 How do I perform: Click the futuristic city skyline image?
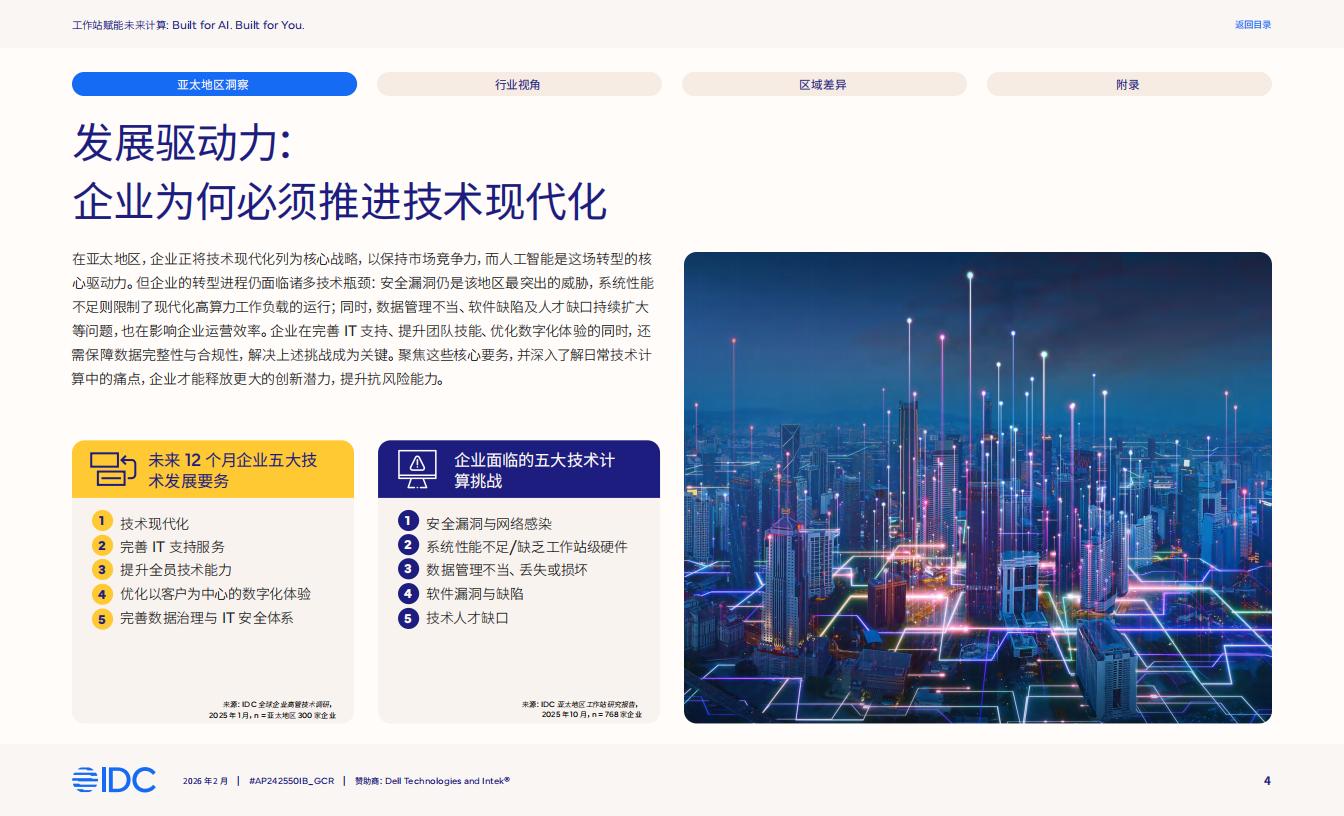coord(977,487)
